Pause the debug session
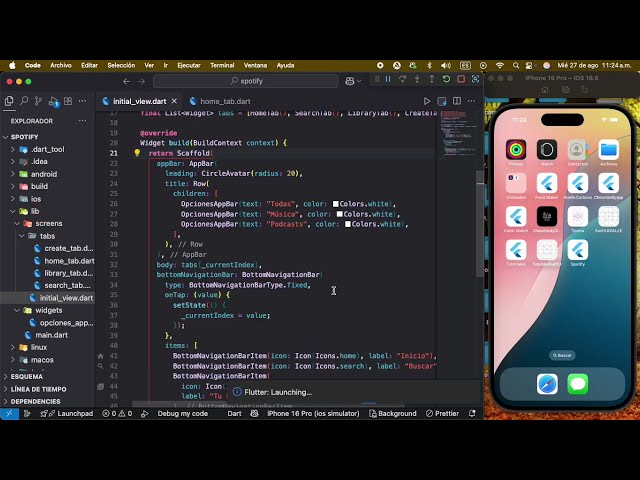The image size is (640, 480). point(388,79)
